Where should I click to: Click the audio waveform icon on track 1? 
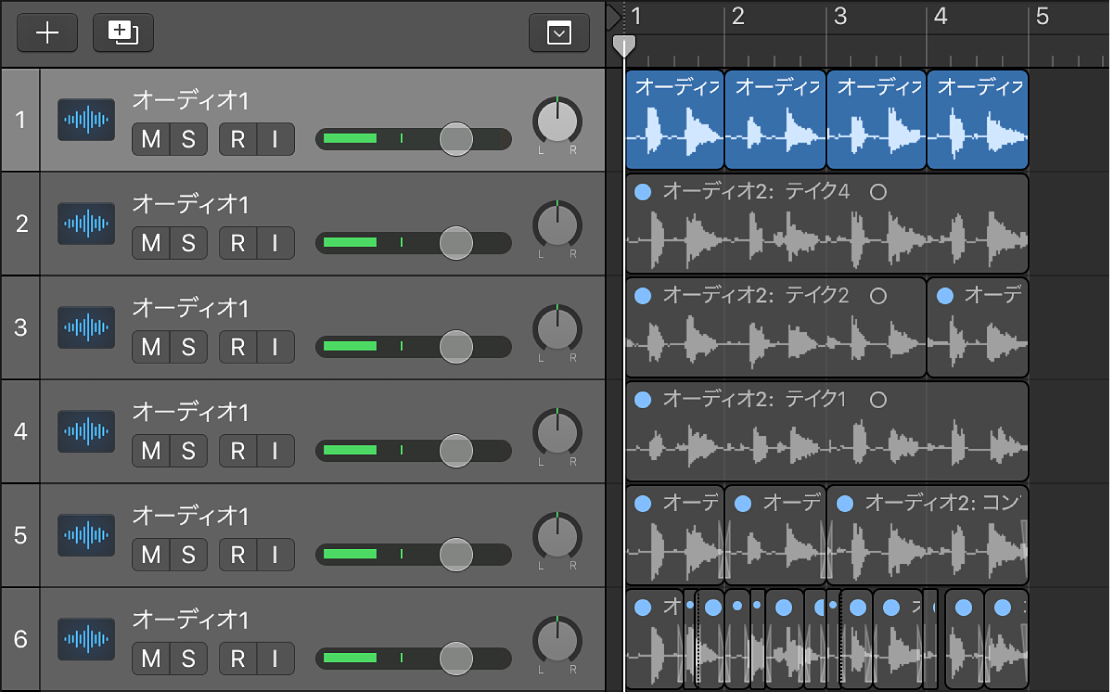pos(86,120)
